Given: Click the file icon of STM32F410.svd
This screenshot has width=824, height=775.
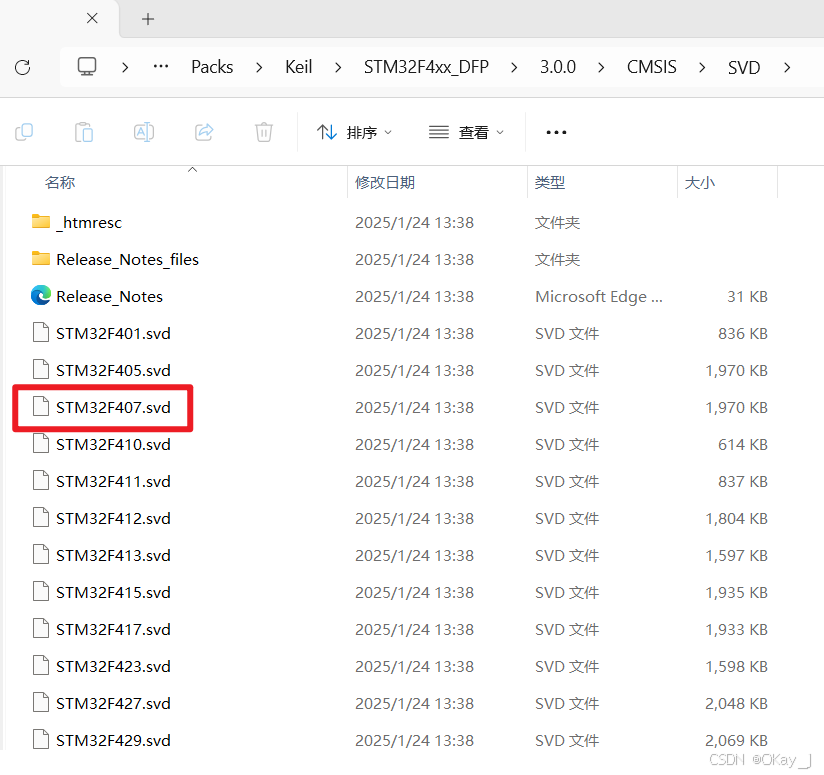Looking at the screenshot, I should (x=41, y=443).
